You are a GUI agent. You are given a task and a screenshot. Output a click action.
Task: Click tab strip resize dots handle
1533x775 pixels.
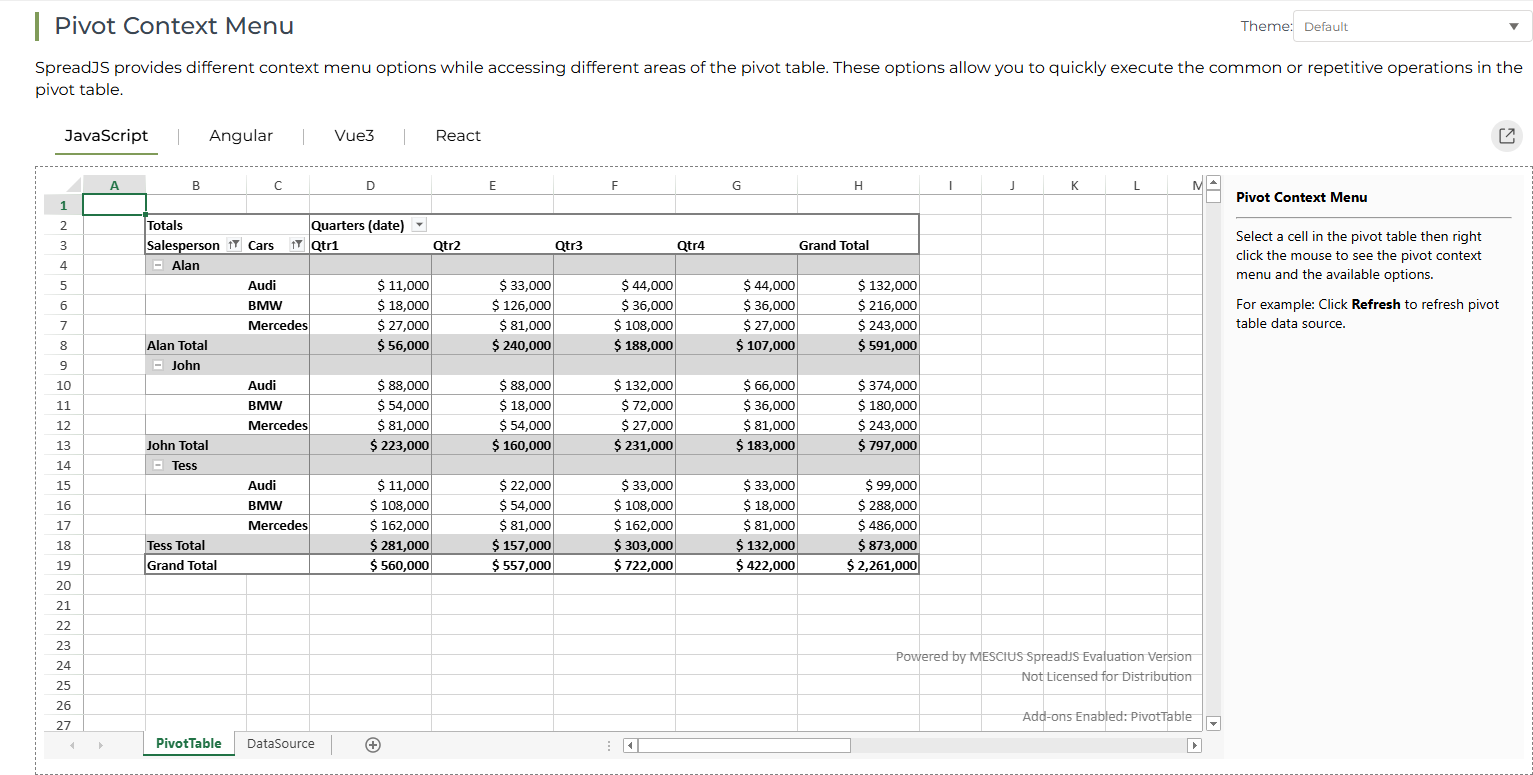[608, 745]
